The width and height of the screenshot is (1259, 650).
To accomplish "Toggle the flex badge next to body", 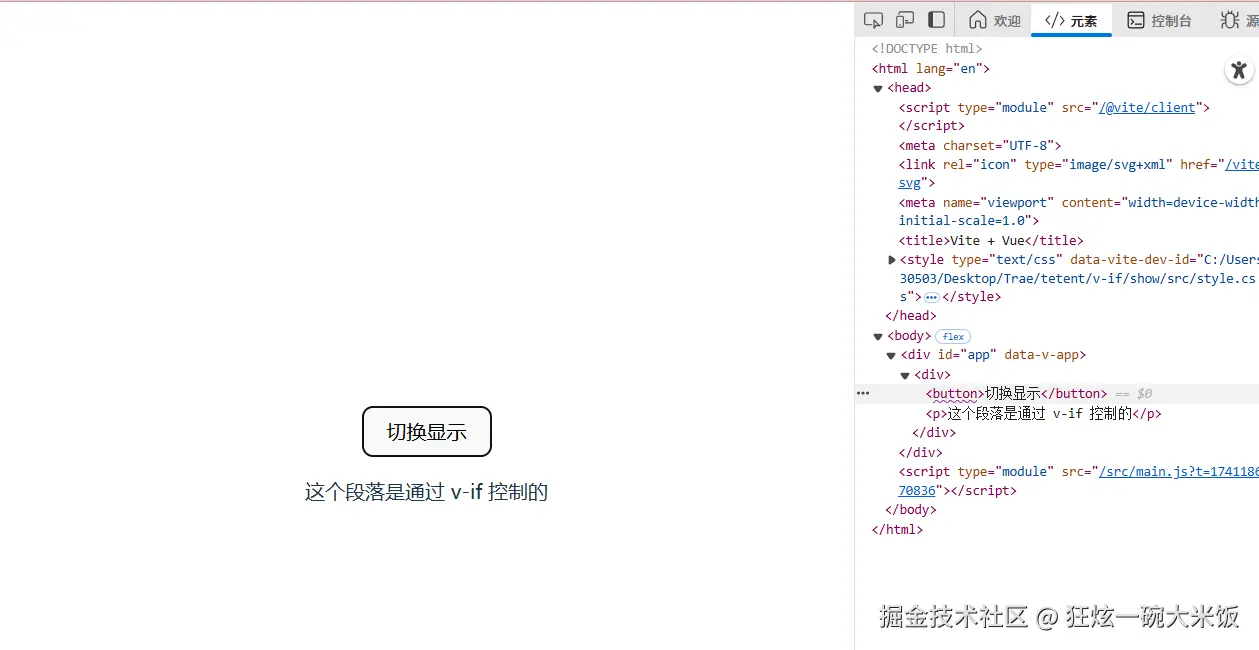I will tap(952, 336).
